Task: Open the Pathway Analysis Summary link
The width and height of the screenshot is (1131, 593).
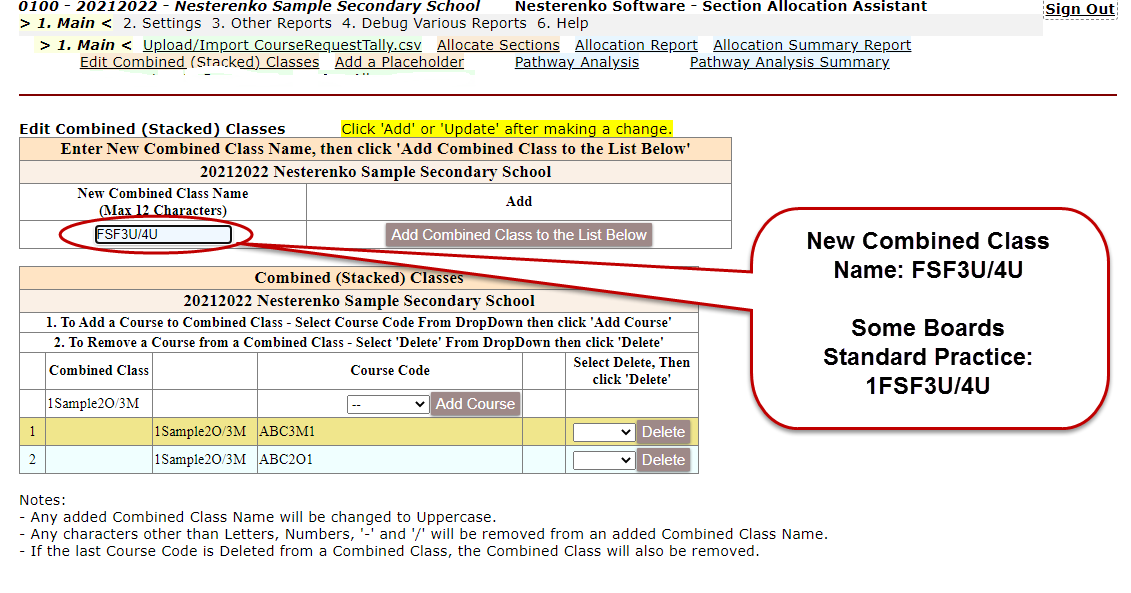Action: [789, 62]
